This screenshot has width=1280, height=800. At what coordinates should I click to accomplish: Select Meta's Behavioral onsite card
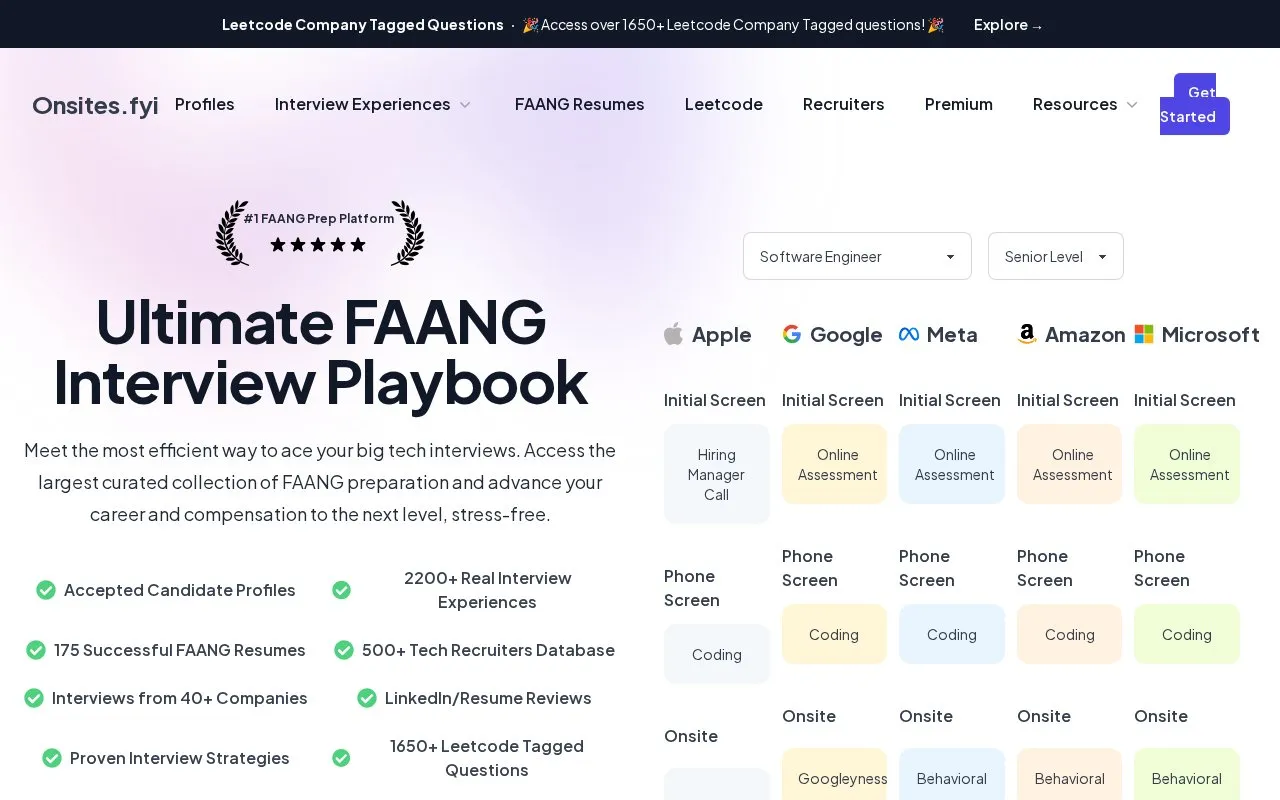tap(952, 775)
